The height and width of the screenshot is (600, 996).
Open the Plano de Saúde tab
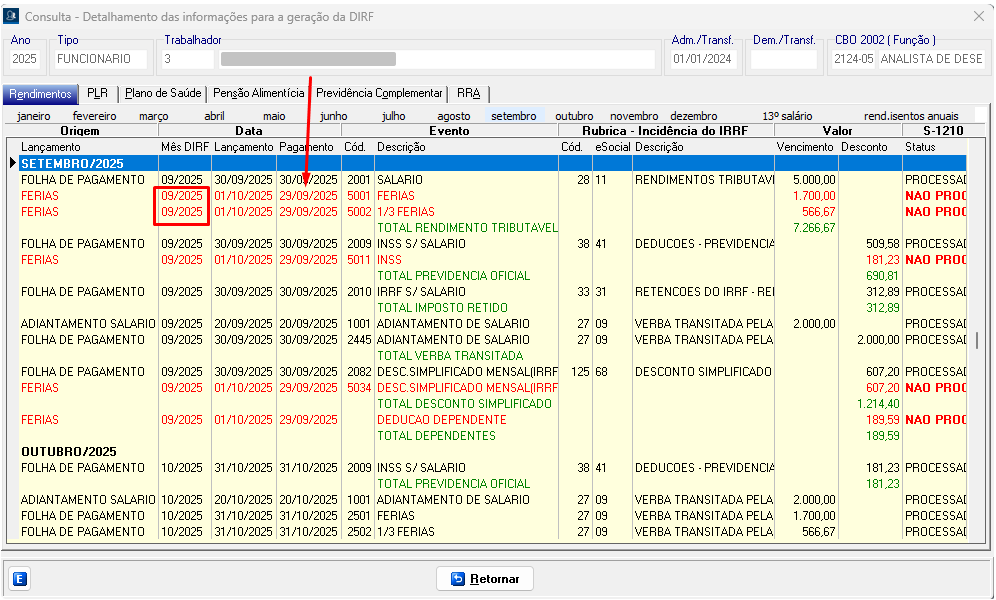pyautogui.click(x=164, y=94)
